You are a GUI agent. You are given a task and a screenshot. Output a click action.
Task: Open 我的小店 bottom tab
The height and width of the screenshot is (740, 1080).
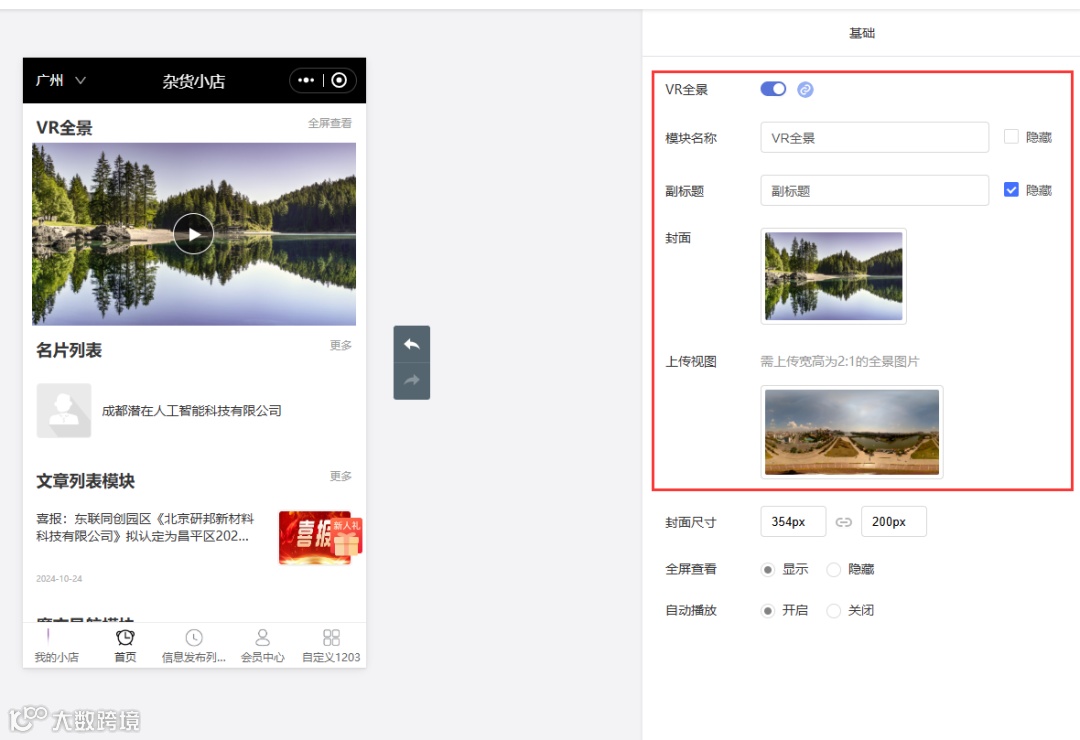(x=56, y=646)
